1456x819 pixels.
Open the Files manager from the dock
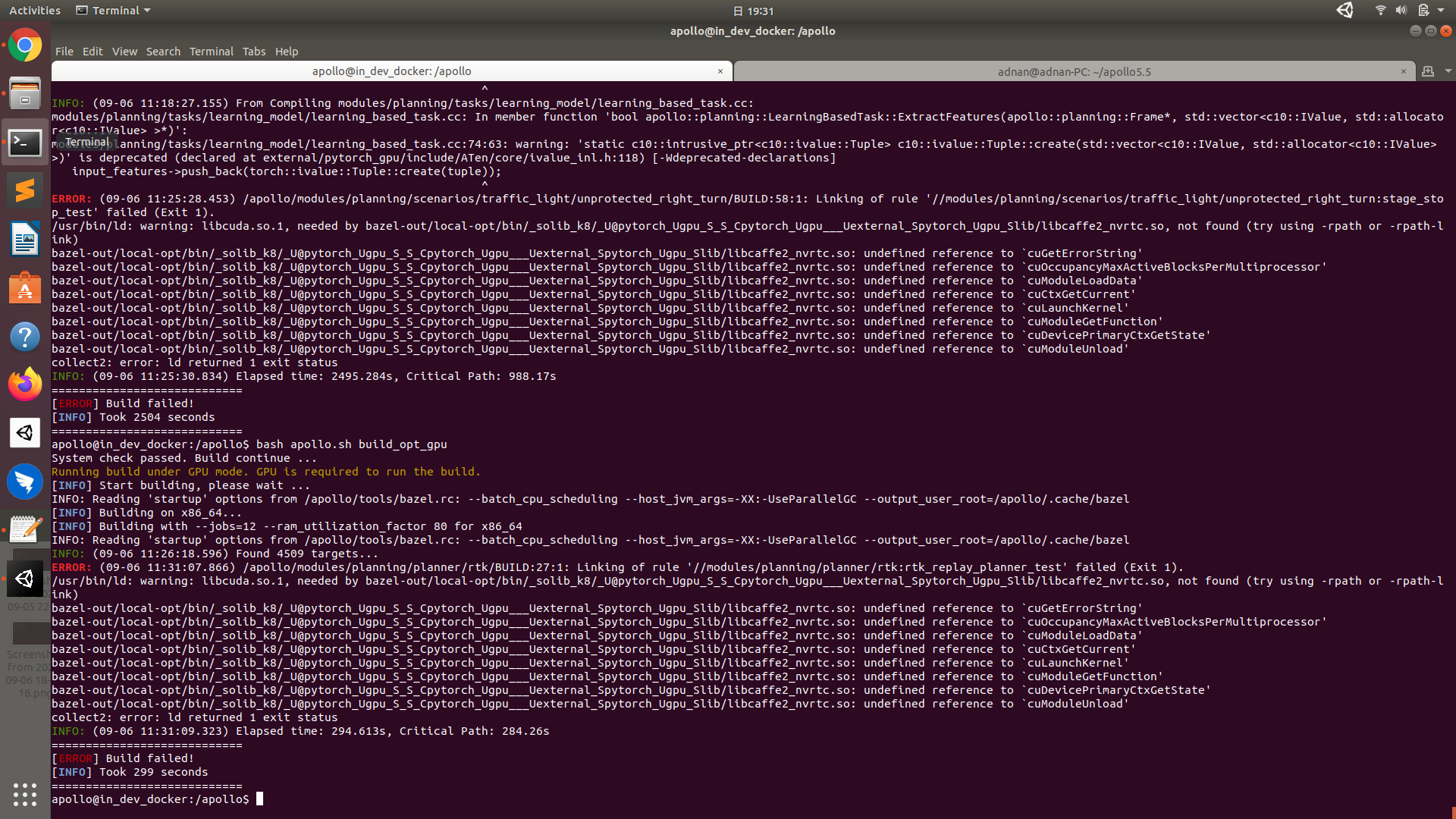[x=25, y=94]
